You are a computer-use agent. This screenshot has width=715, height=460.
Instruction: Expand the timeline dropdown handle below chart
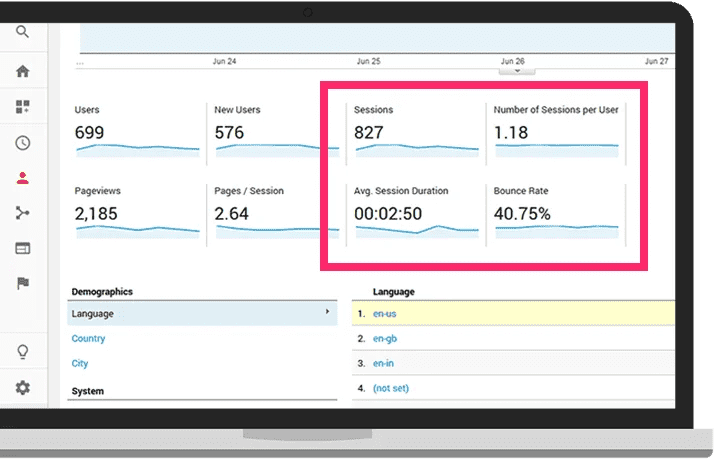tap(517, 71)
